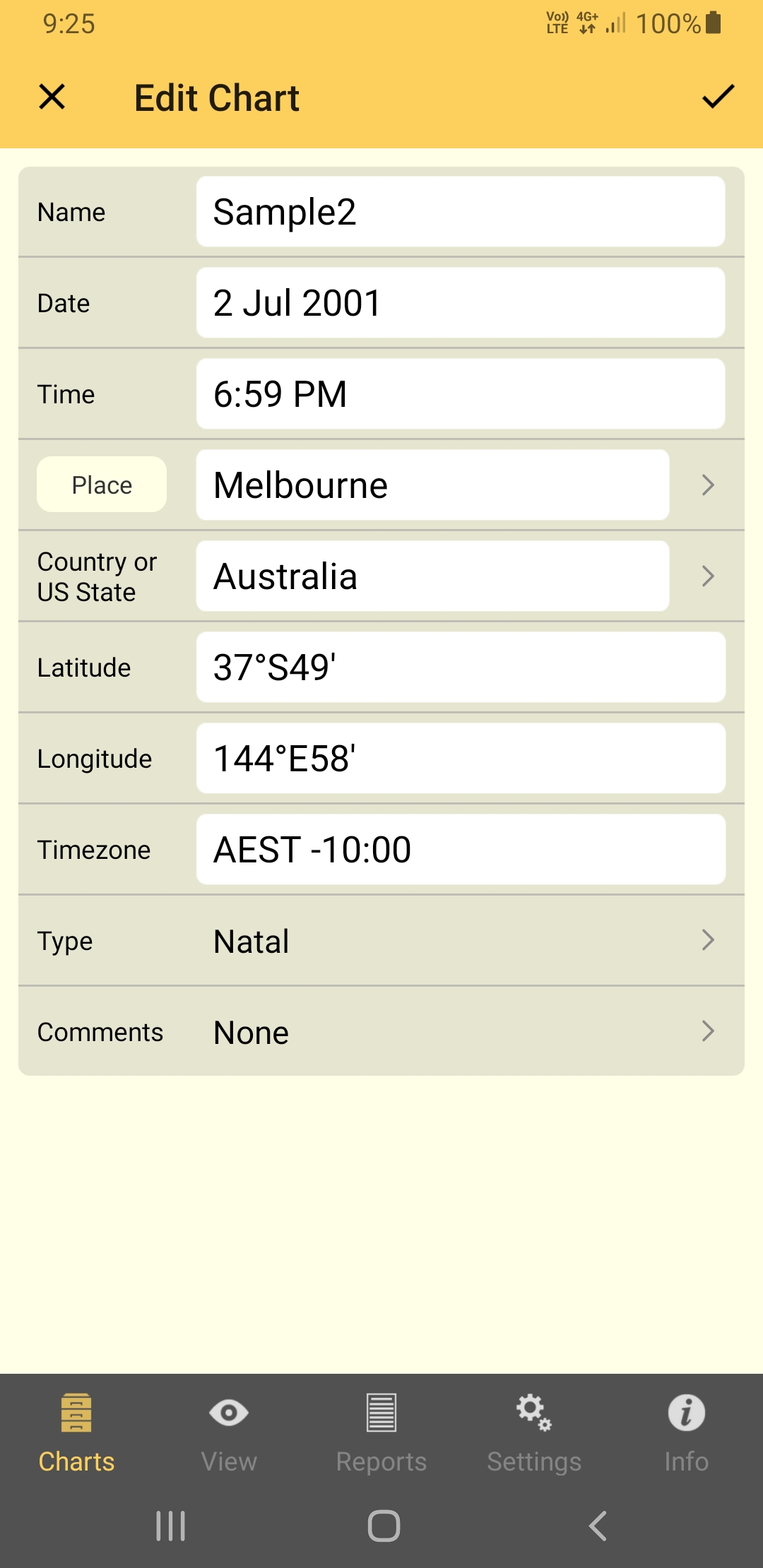Edit the Latitude field
The width and height of the screenshot is (763, 1568).
pyautogui.click(x=461, y=667)
